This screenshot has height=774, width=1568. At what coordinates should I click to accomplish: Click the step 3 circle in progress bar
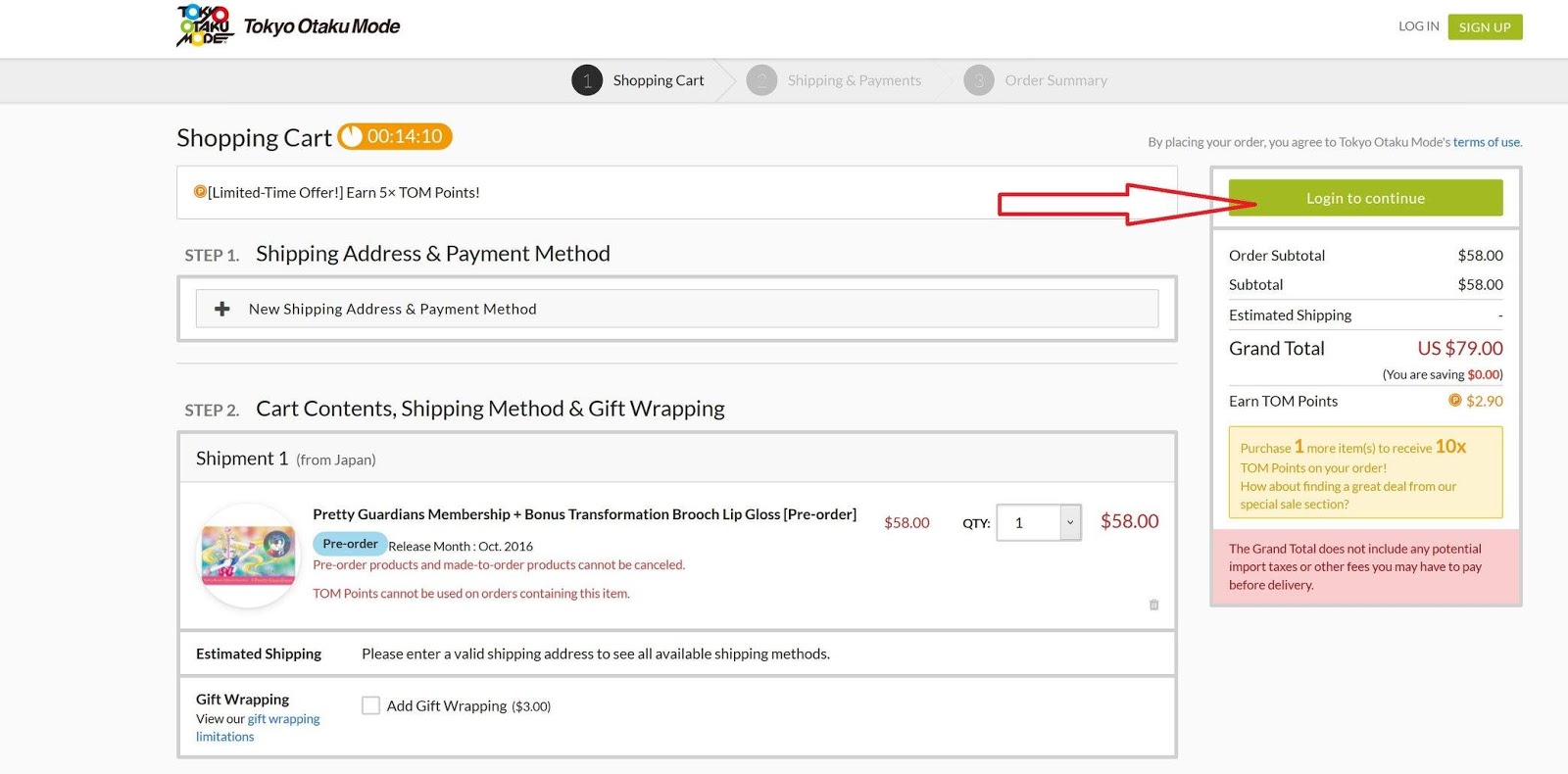click(979, 80)
